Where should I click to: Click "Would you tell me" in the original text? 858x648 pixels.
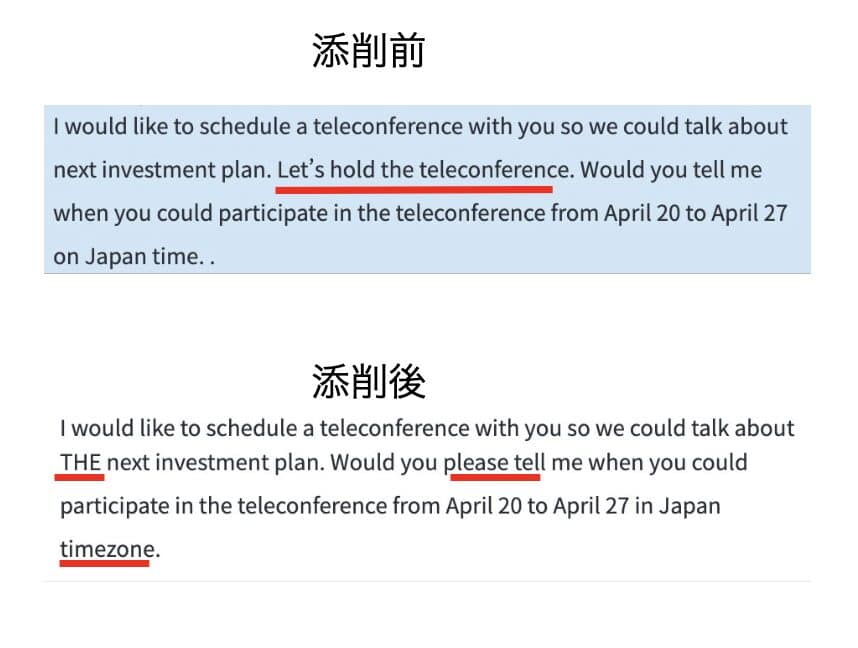pyautogui.click(x=670, y=170)
